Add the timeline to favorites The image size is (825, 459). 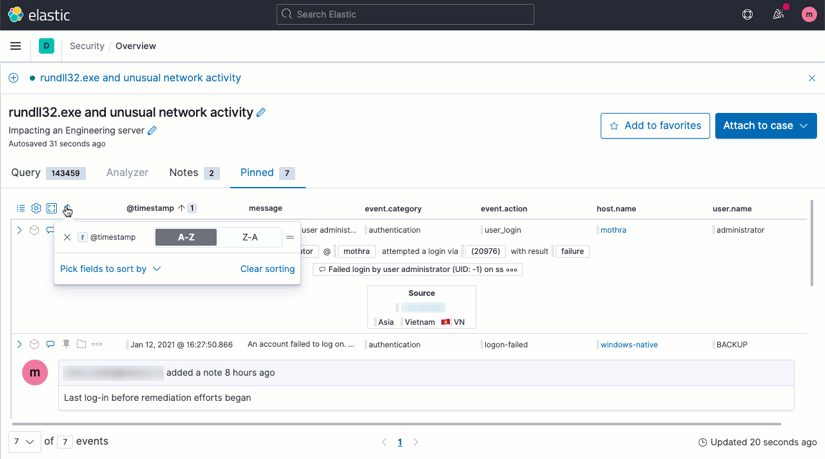pos(655,126)
